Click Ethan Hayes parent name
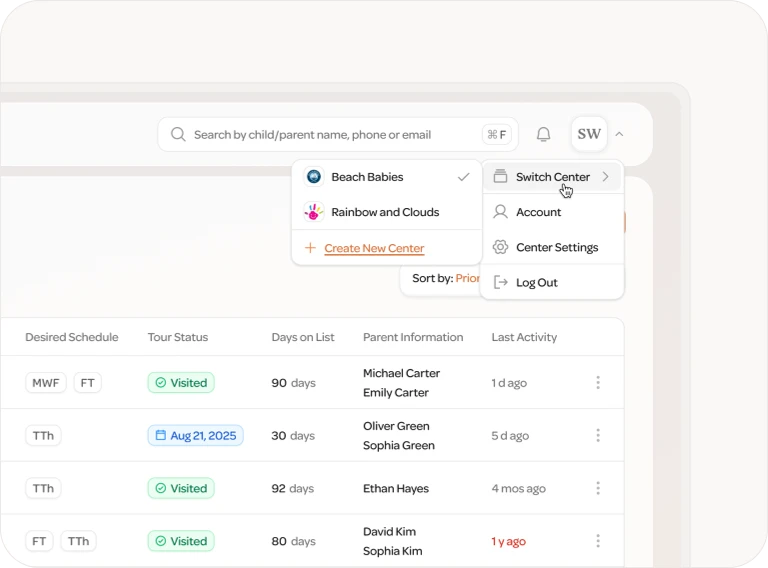Image resolution: width=768 pixels, height=568 pixels. pos(396,489)
